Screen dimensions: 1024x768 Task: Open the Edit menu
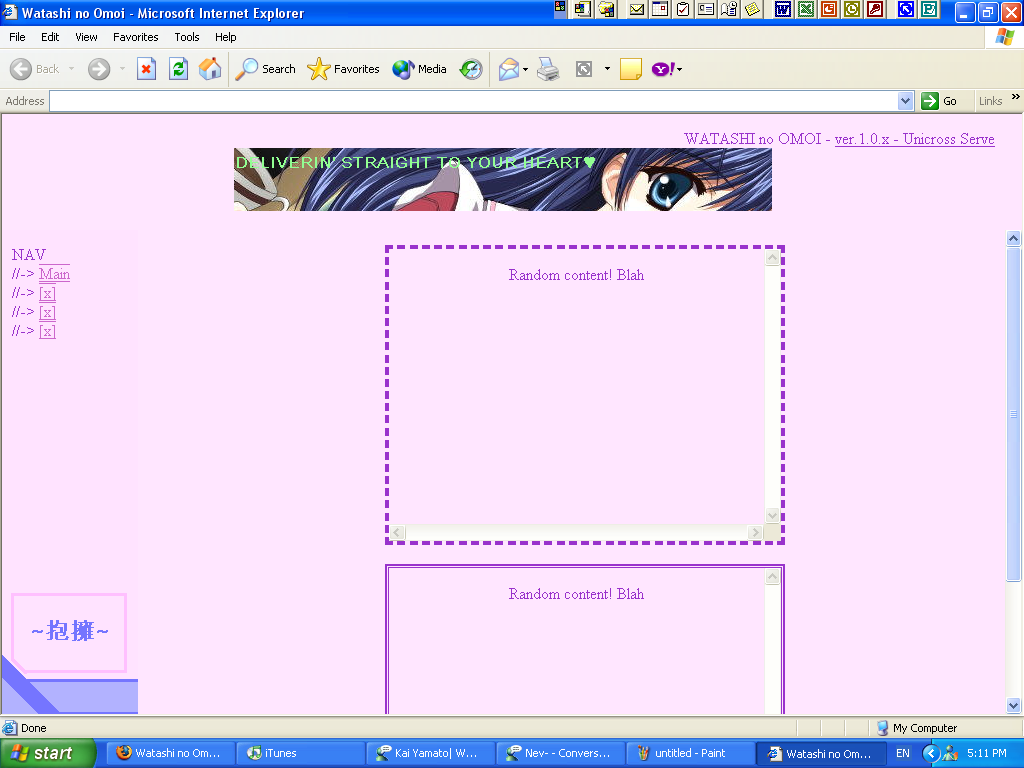click(x=50, y=37)
